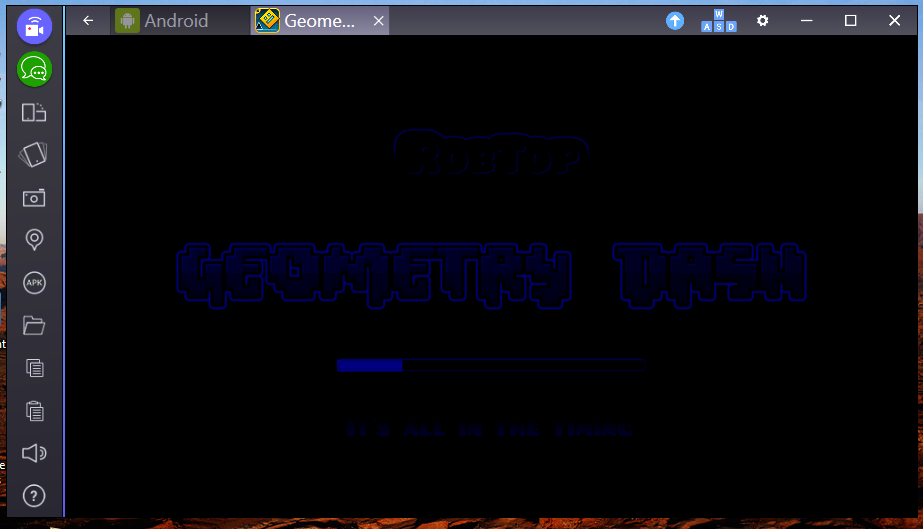Image resolution: width=923 pixels, height=529 pixels.
Task: Rotate screen using the tilted cards icon
Action: tap(34, 155)
